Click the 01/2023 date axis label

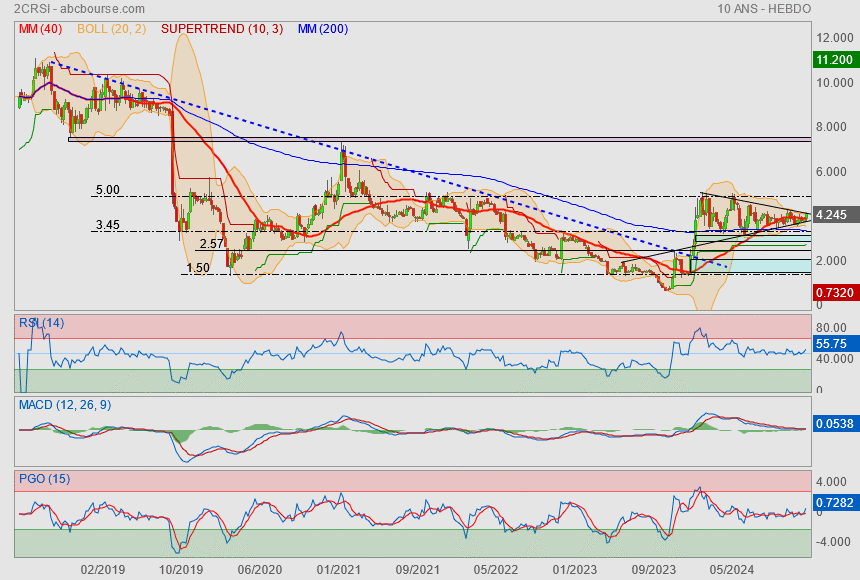click(575, 570)
